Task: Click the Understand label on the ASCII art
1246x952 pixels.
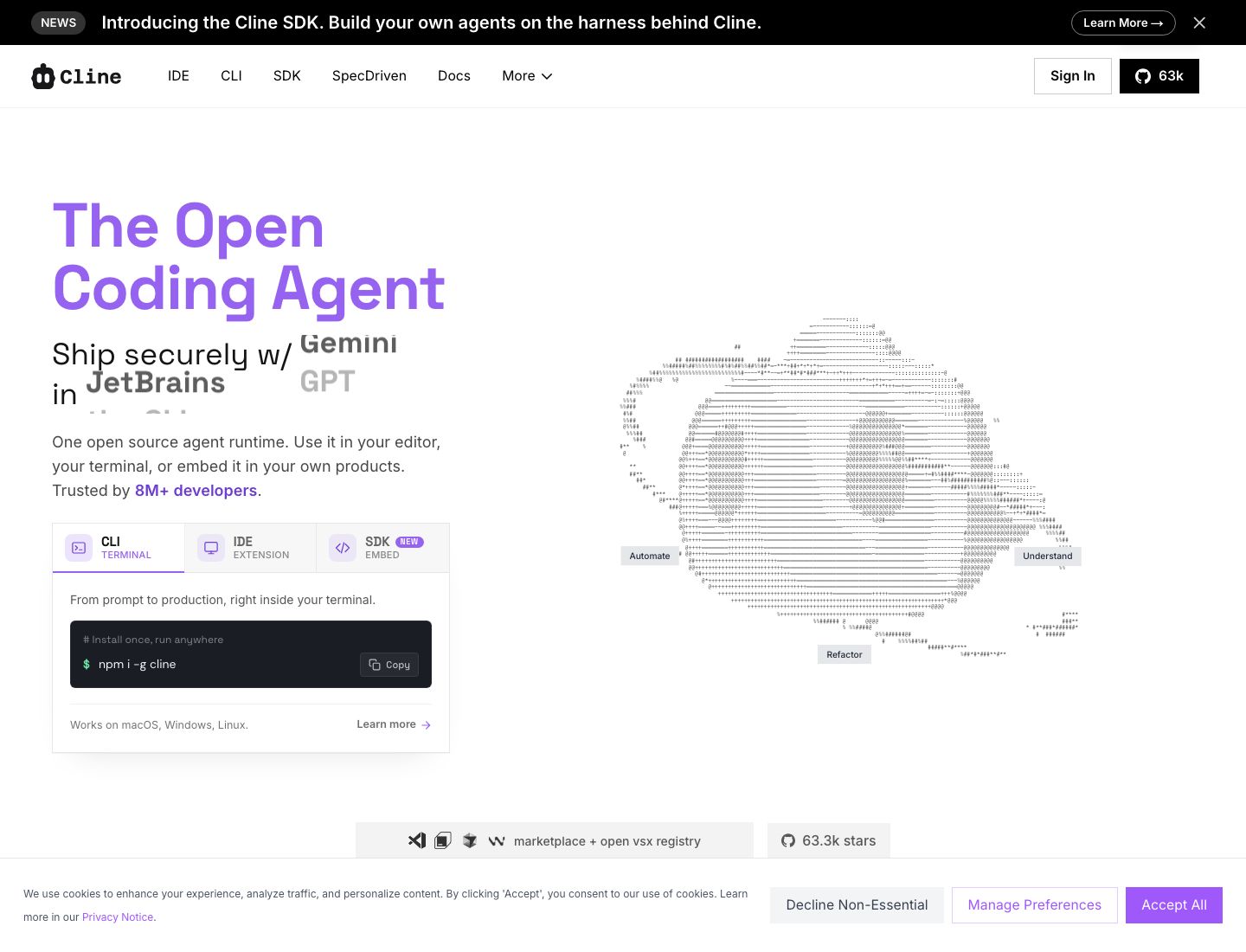Action: click(1048, 556)
